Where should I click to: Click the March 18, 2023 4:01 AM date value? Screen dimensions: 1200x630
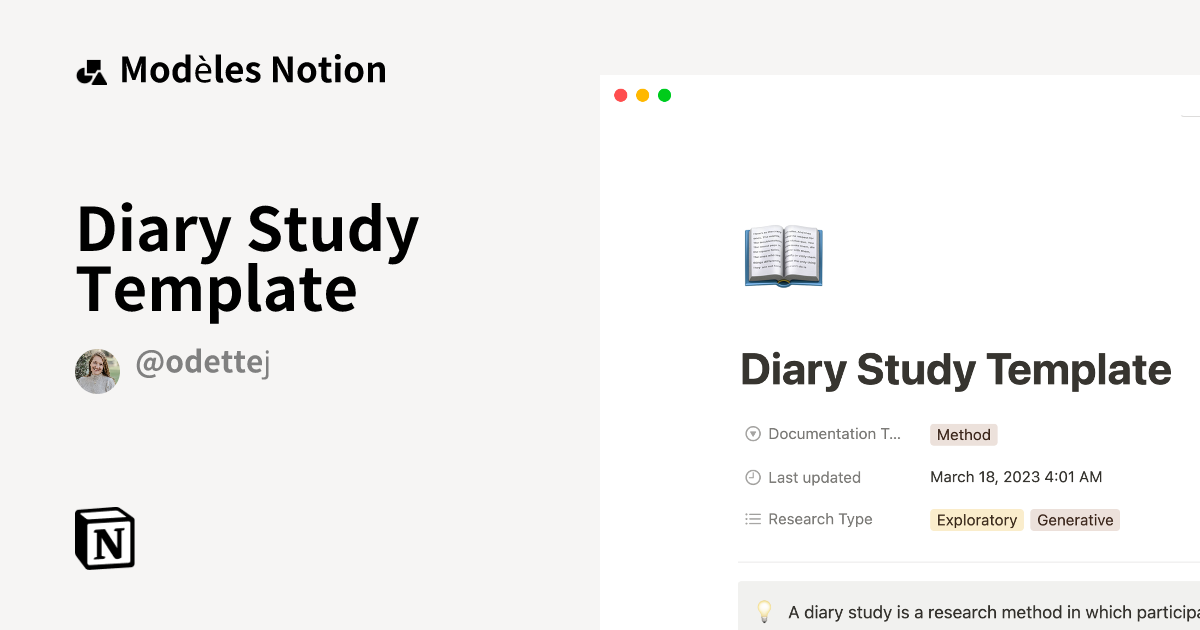(1016, 477)
